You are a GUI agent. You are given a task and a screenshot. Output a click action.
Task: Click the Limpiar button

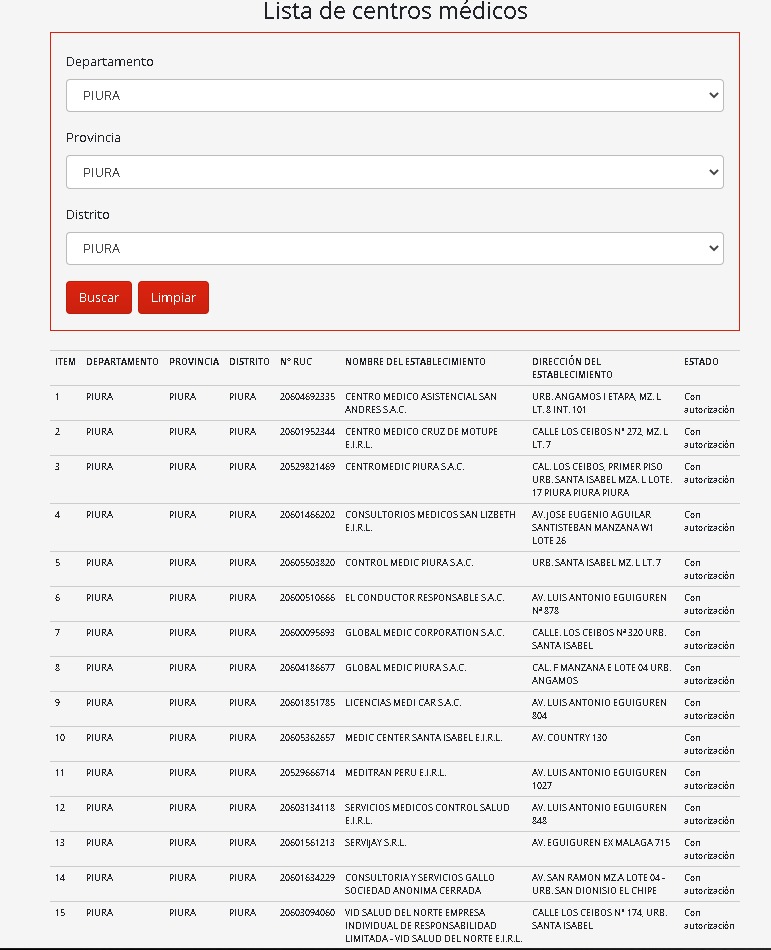[x=173, y=297]
